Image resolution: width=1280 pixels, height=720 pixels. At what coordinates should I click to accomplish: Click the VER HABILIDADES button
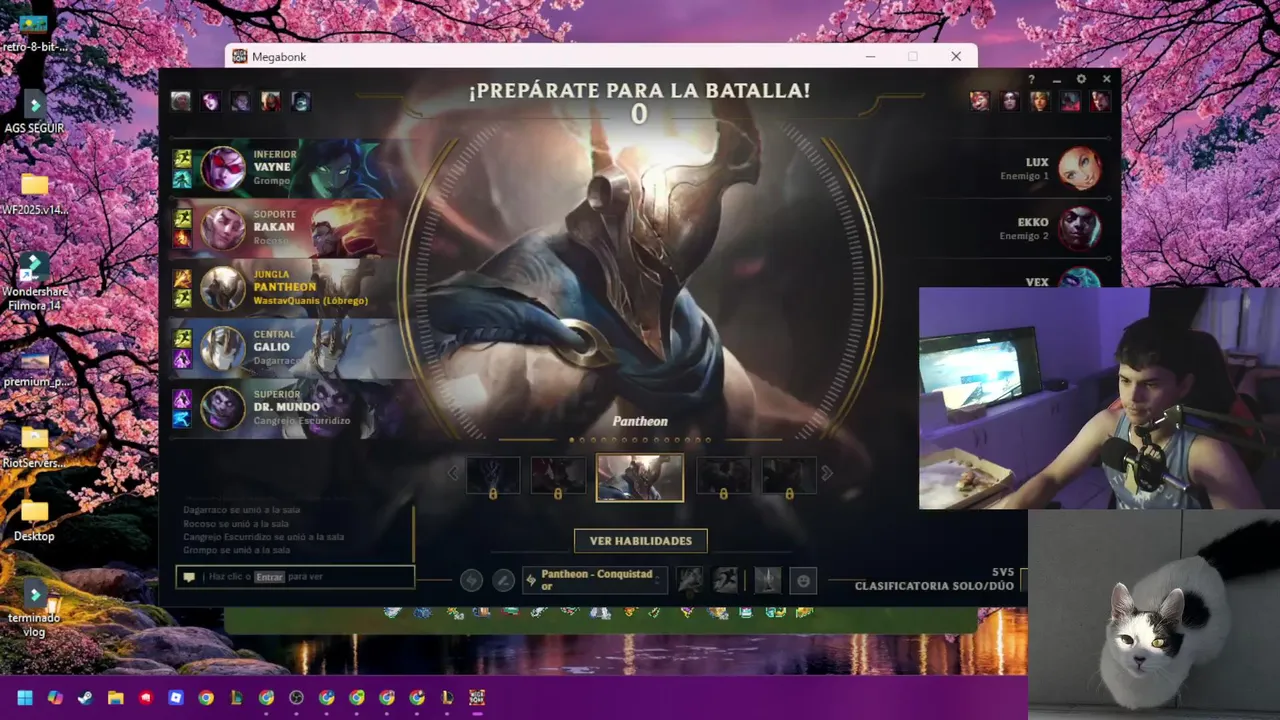click(x=641, y=541)
